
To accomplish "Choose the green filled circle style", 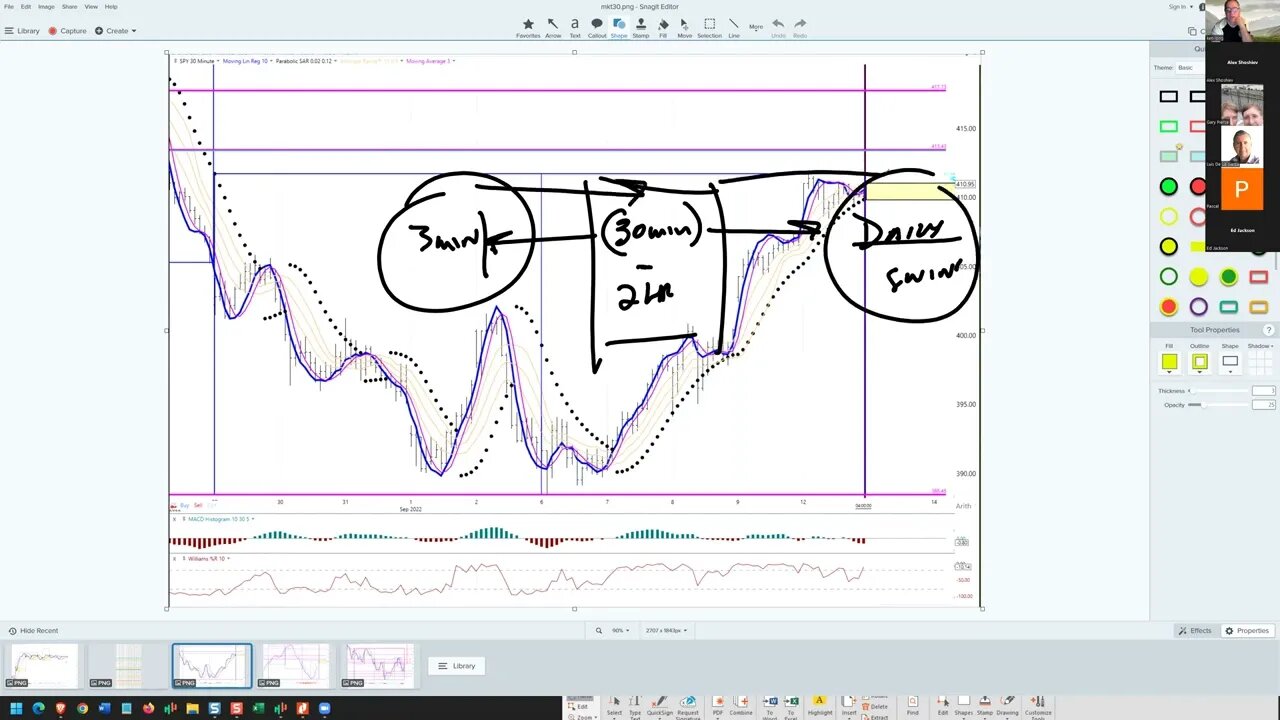I will pos(1168,187).
